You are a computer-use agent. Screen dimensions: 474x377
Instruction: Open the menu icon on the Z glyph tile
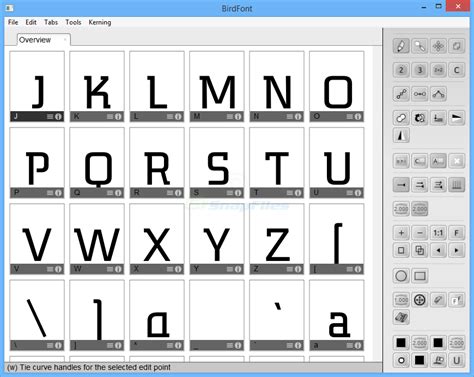pyautogui.click(x=290, y=269)
